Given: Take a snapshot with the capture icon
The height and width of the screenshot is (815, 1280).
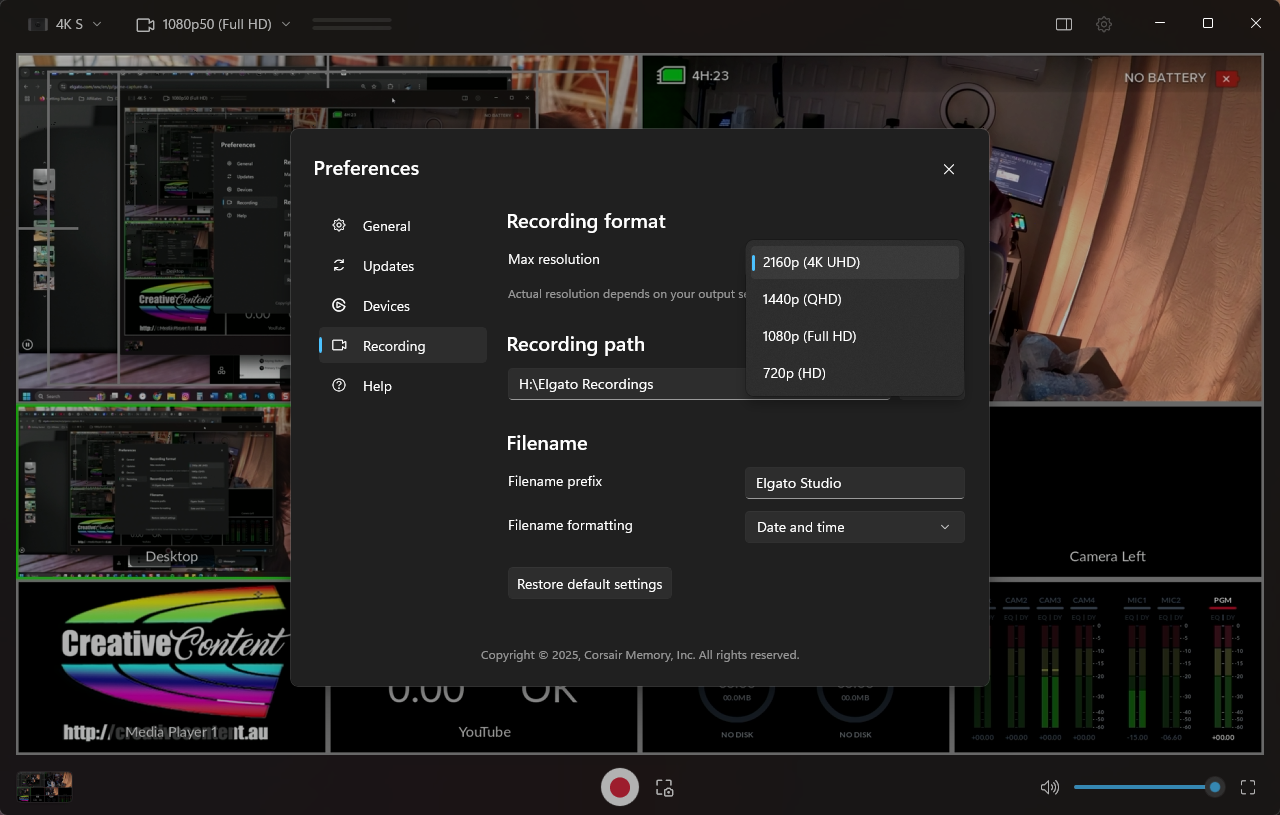Looking at the screenshot, I should tap(665, 788).
